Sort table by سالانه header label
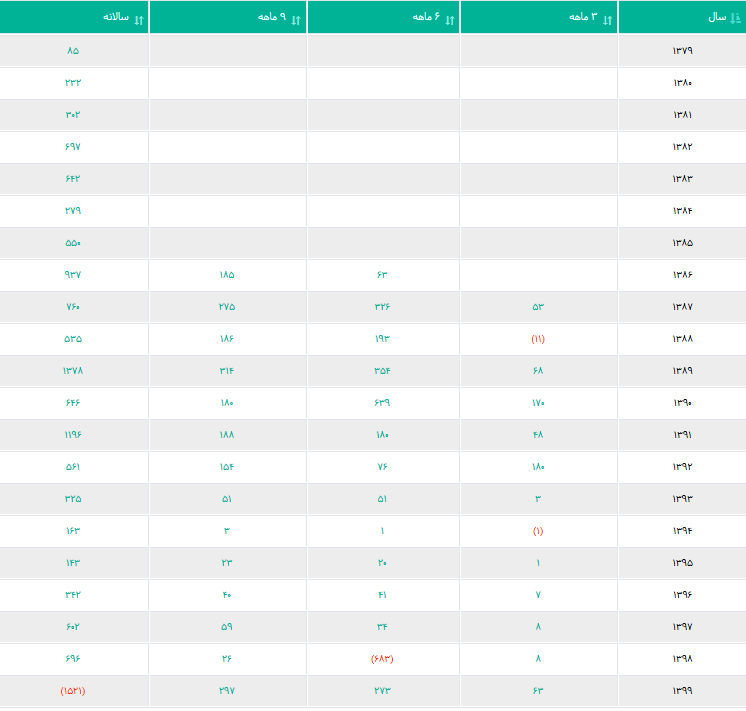746x711 pixels. pos(116,17)
